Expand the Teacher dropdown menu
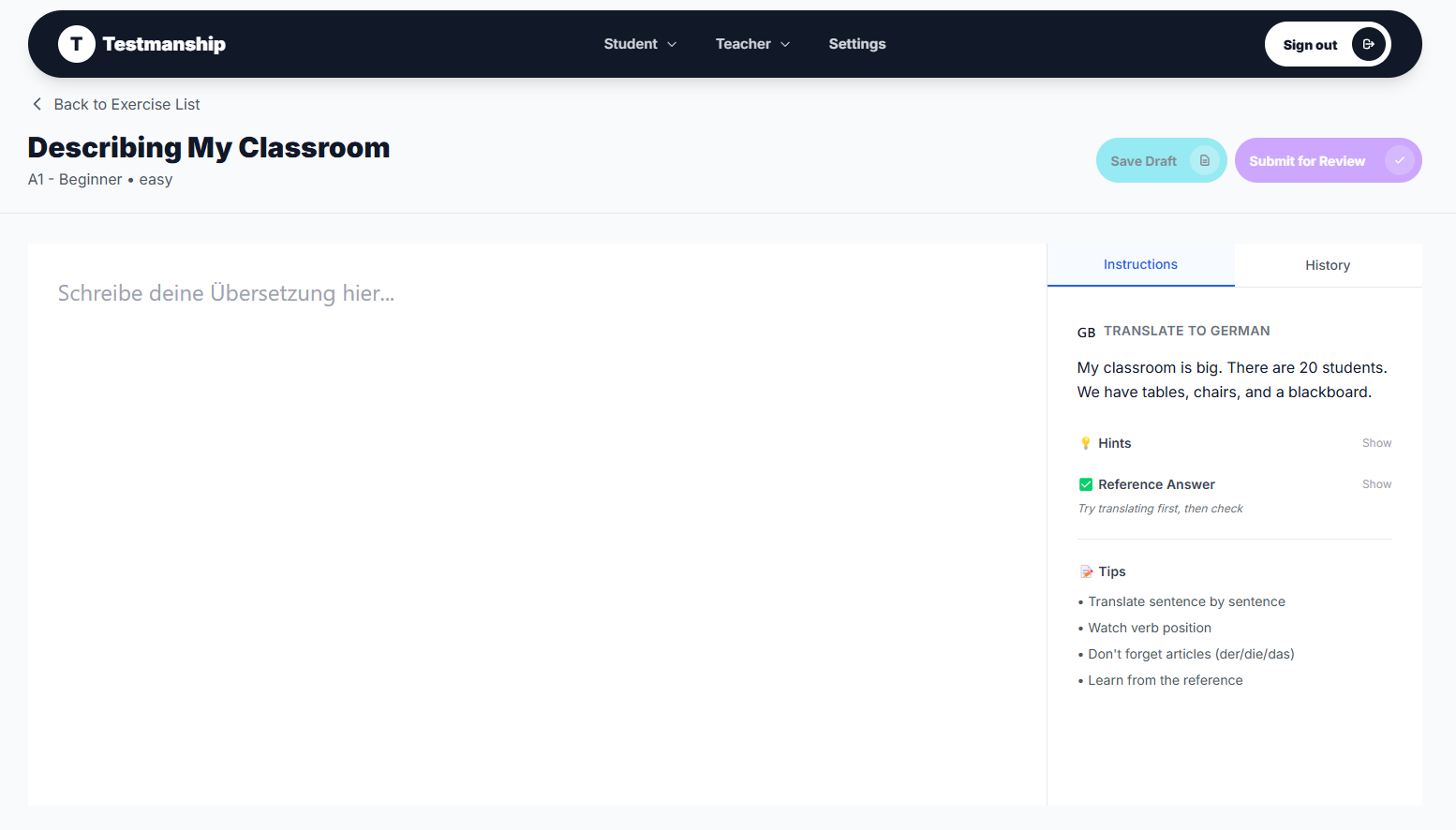The height and width of the screenshot is (830, 1456). click(x=751, y=44)
